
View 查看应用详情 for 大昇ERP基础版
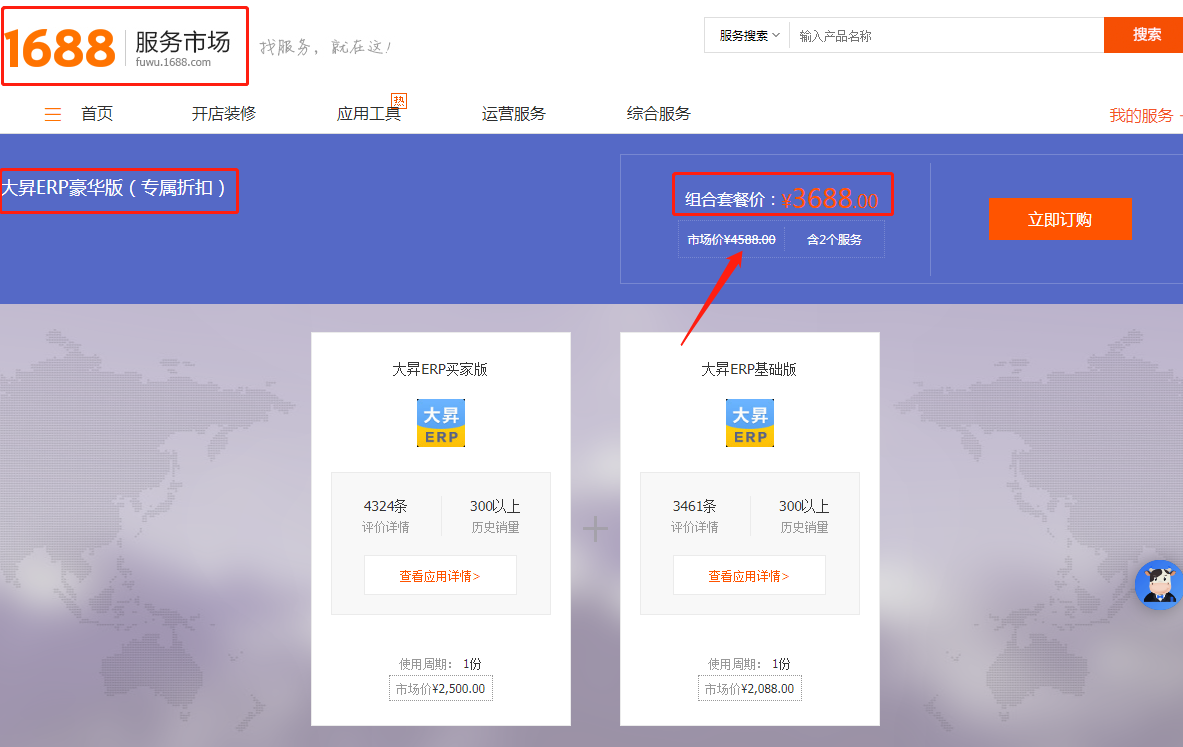(749, 576)
